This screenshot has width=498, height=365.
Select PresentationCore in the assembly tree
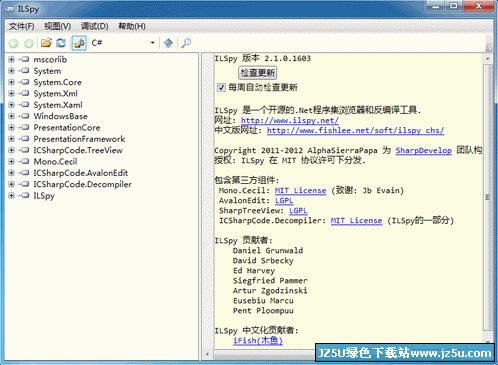coord(67,128)
